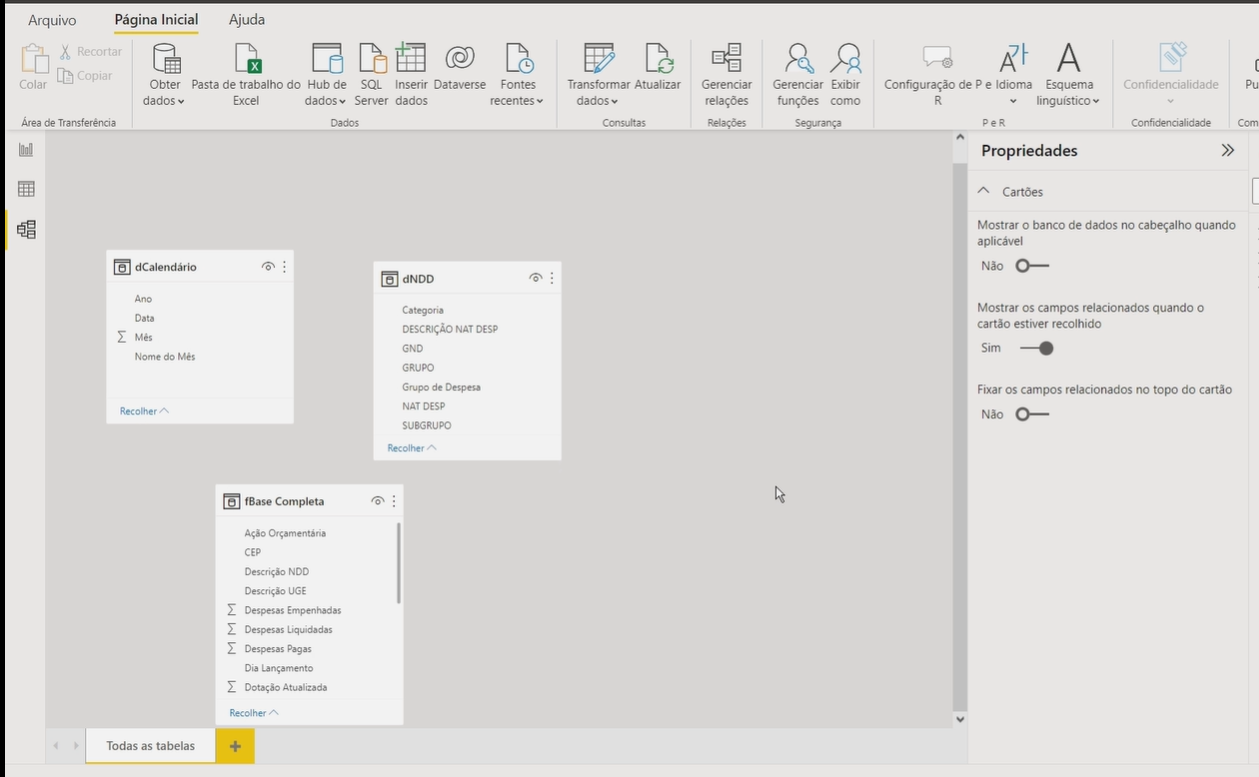This screenshot has width=1259, height=777.
Task: Open Fontes recentes list
Action: [517, 74]
